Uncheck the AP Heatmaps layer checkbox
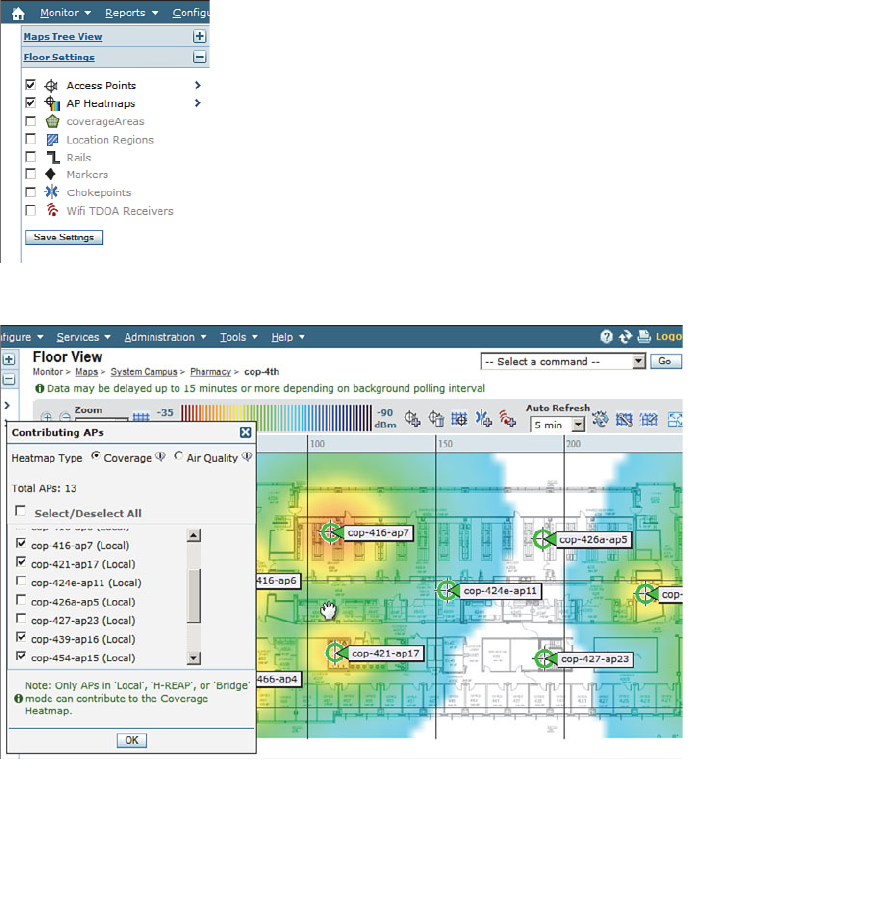Viewport: 881px width, 898px height. point(31,103)
